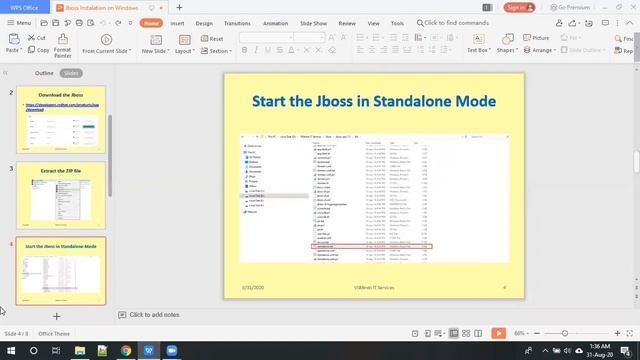Click the increase font size icon
The image size is (640, 360).
[331, 38]
